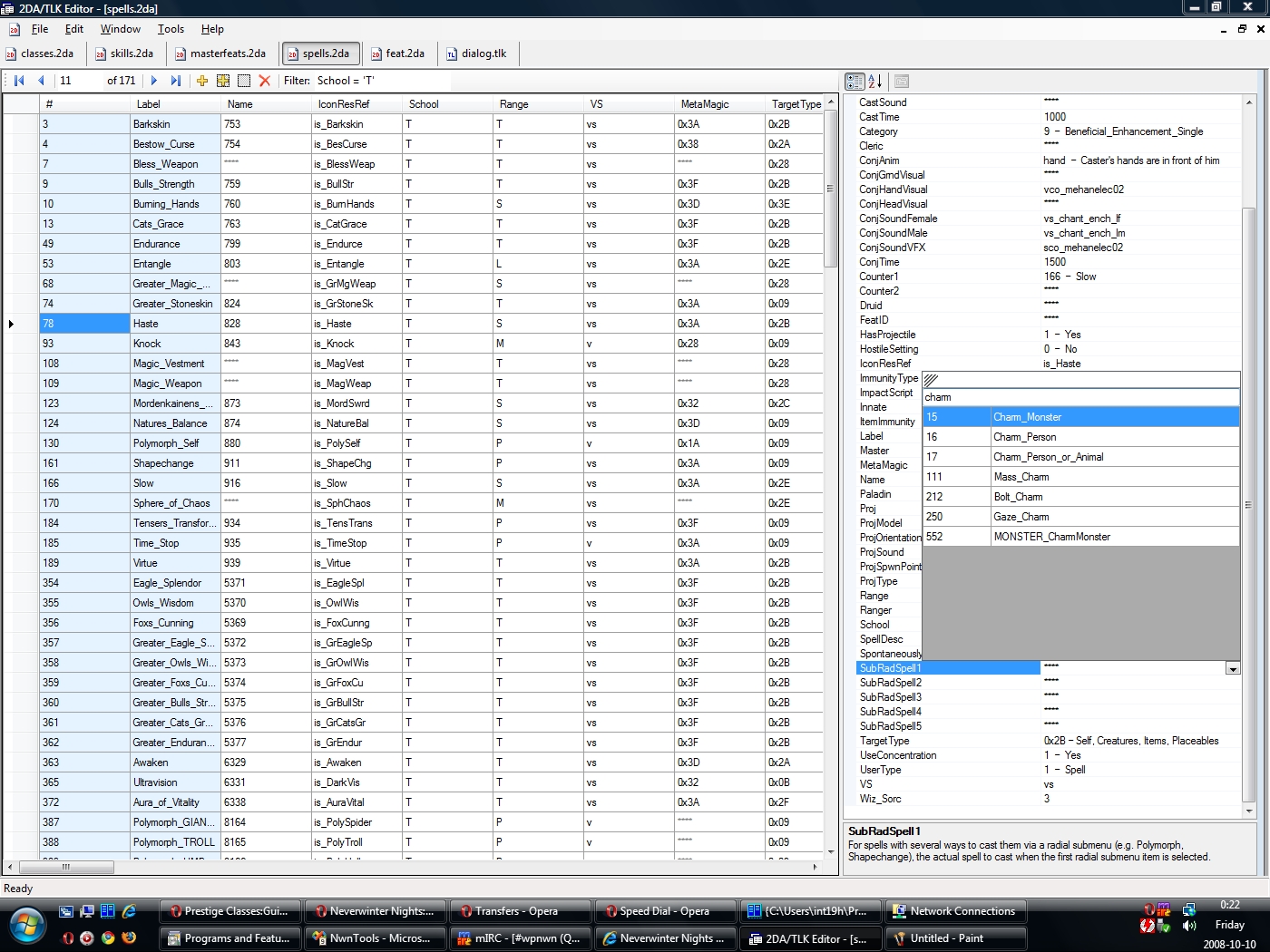The image size is (1270, 952).
Task: Toggle Alphabetical sort in property grid
Action: [x=875, y=82]
